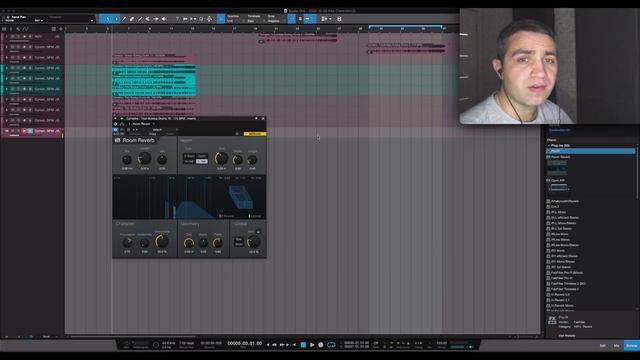Toggle the Browse panel
640x360 pixels.
[631, 346]
